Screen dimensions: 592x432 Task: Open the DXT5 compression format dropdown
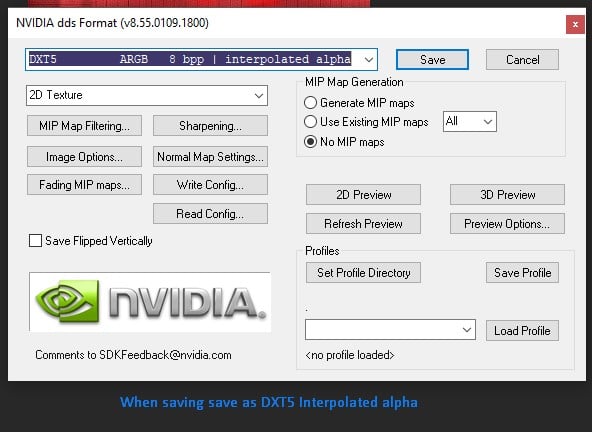[x=202, y=59]
